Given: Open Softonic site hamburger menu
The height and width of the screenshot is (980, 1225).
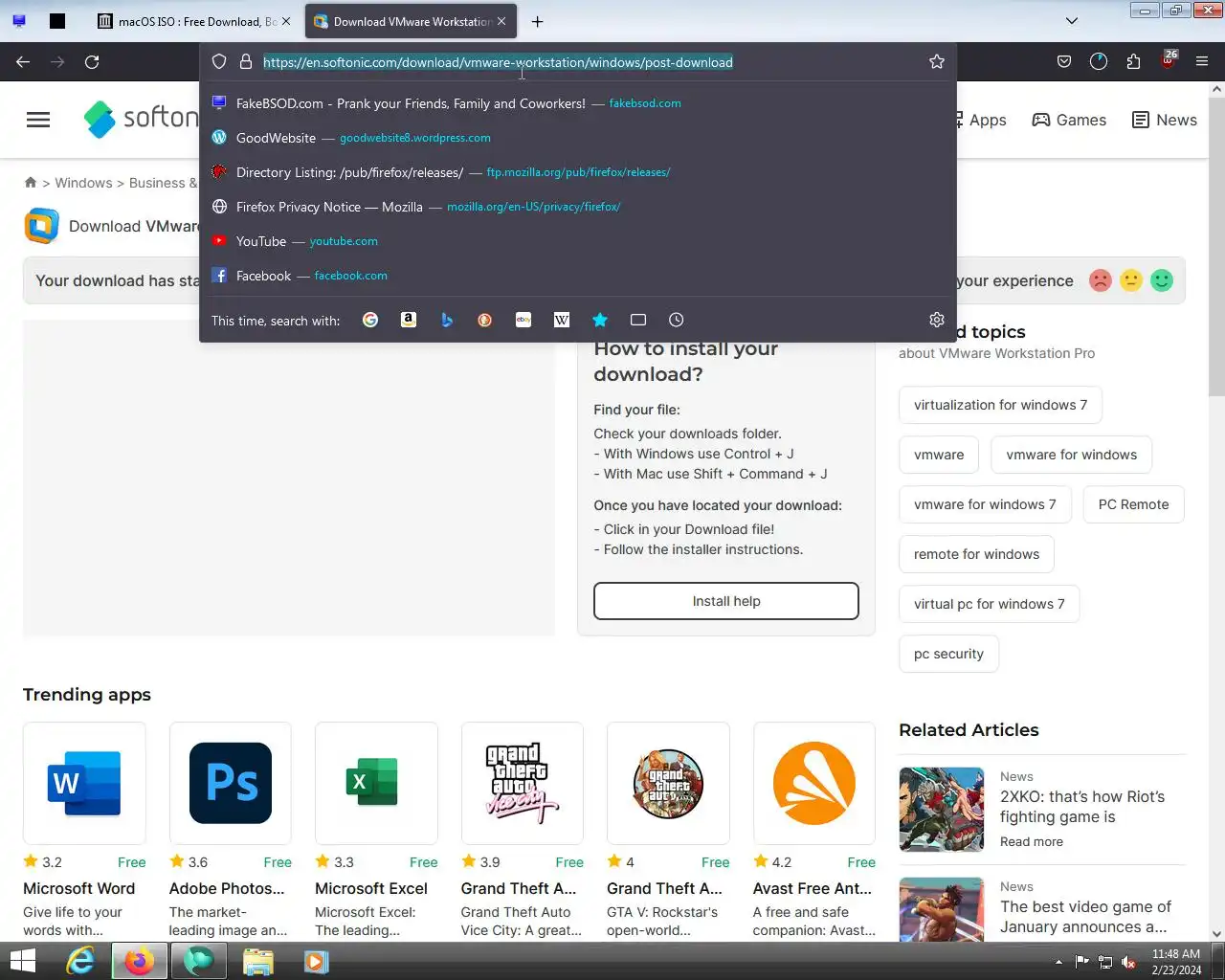Looking at the screenshot, I should [x=38, y=120].
